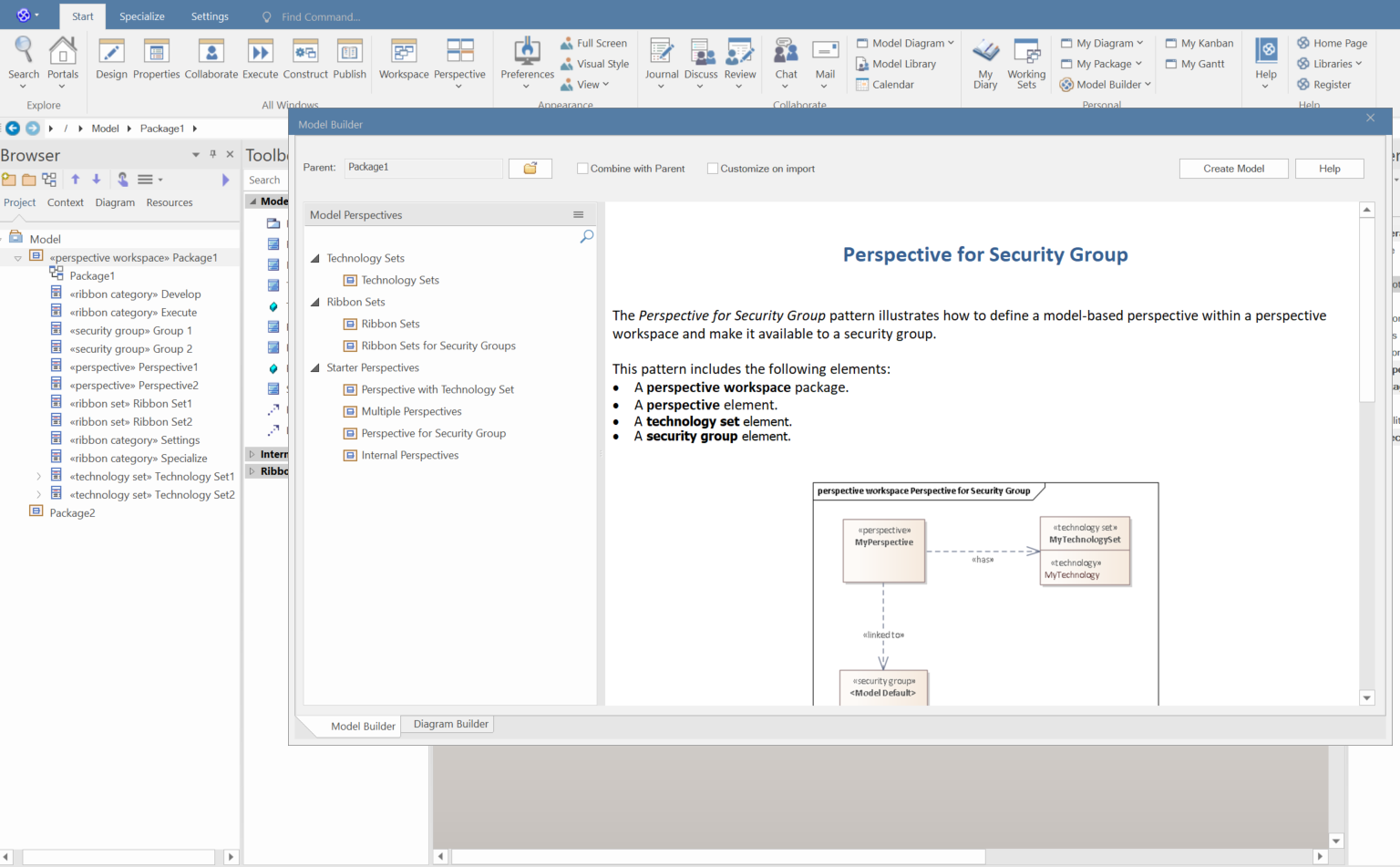Open the View dropdown in ribbon

(584, 85)
